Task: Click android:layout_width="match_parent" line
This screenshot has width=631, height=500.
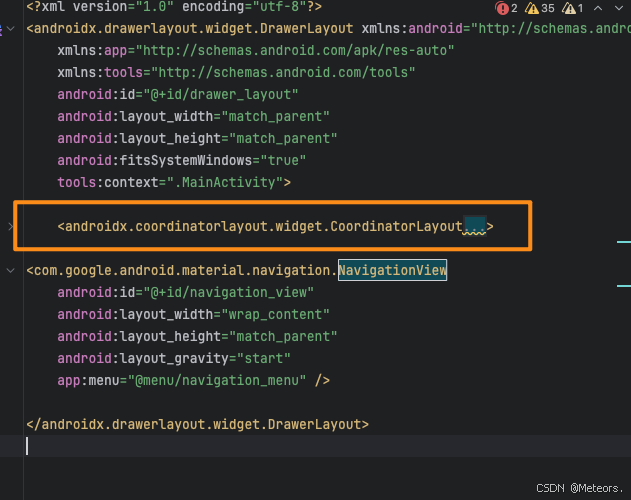Action: pyautogui.click(x=193, y=117)
